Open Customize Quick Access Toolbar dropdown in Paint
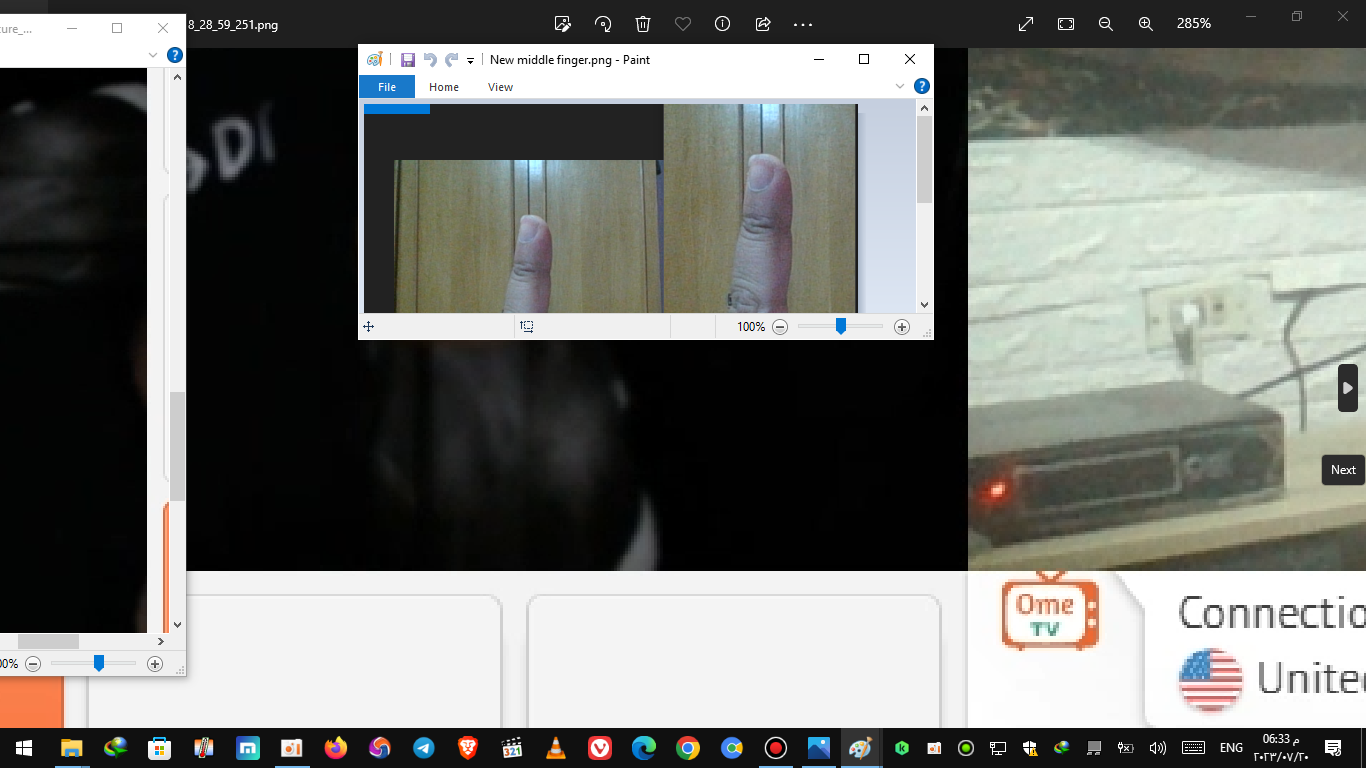Screen dimensions: 1366x768 click(470, 61)
